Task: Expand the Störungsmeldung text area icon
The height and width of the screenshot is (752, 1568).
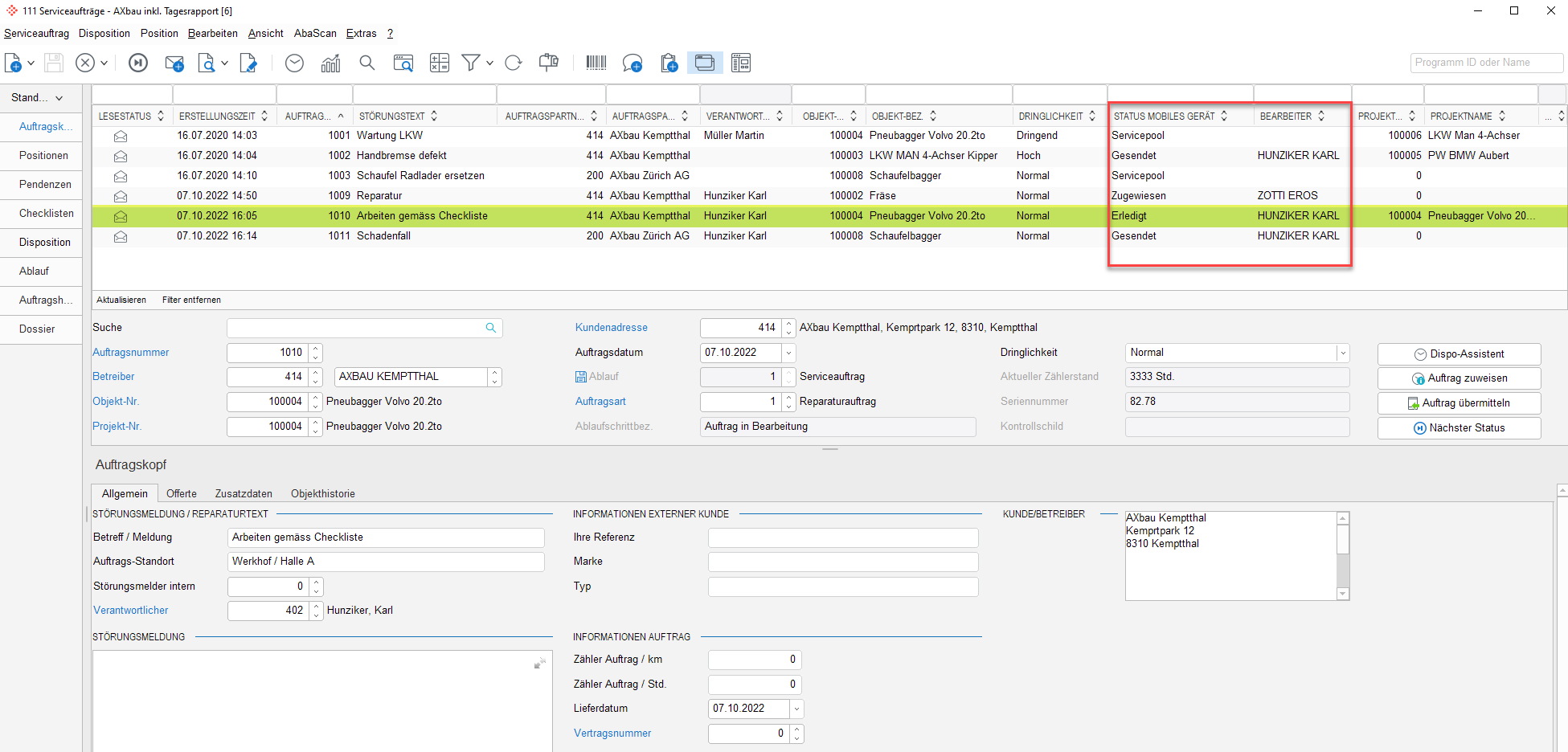Action: pyautogui.click(x=539, y=663)
